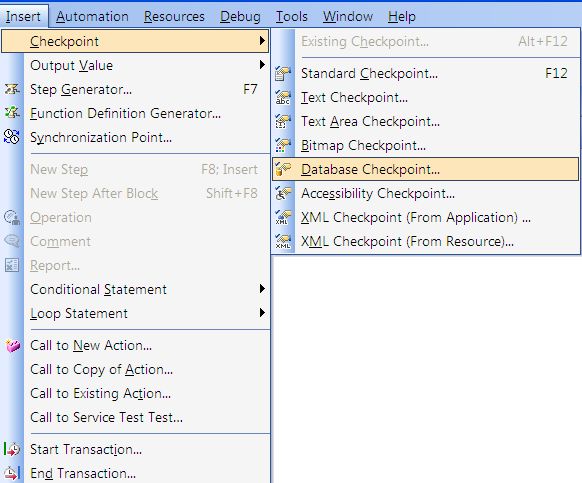Open the Debug menu
The width and height of the screenshot is (582, 483).
point(240,16)
